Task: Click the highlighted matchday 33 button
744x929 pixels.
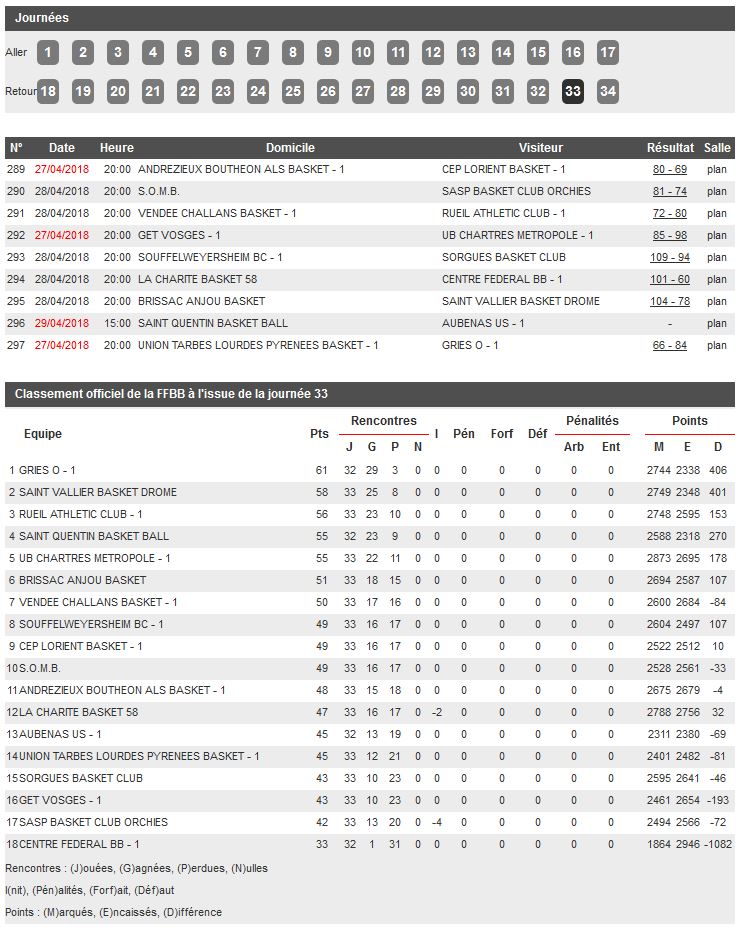Action: (573, 92)
